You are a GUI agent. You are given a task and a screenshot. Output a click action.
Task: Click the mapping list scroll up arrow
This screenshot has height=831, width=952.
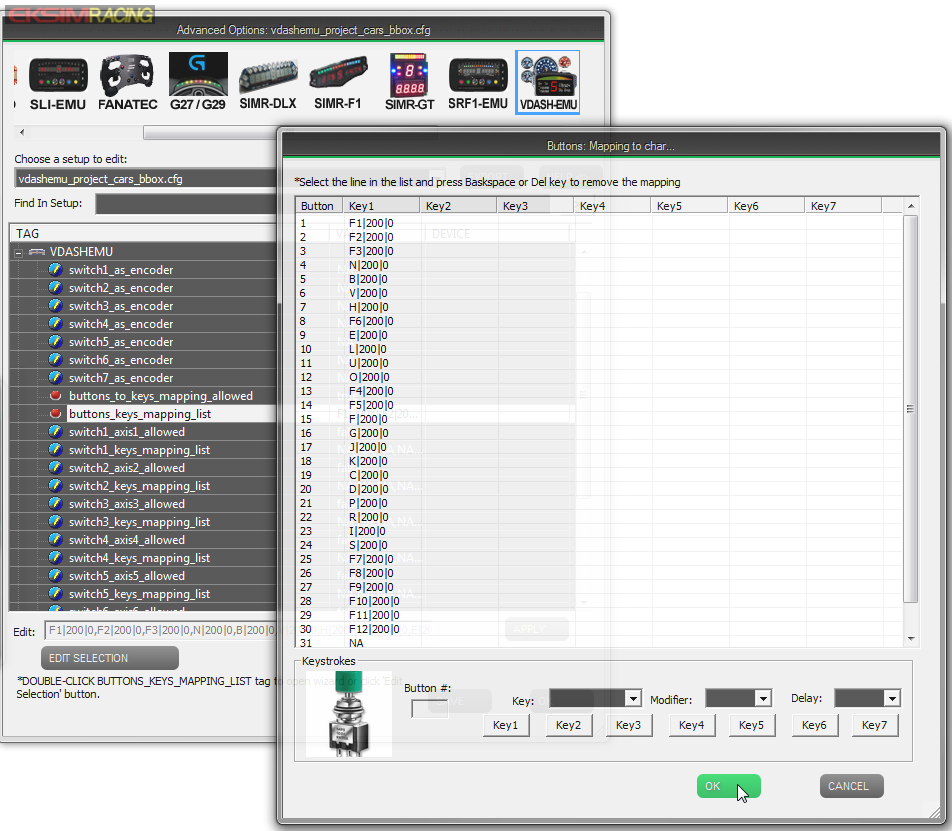(x=911, y=206)
